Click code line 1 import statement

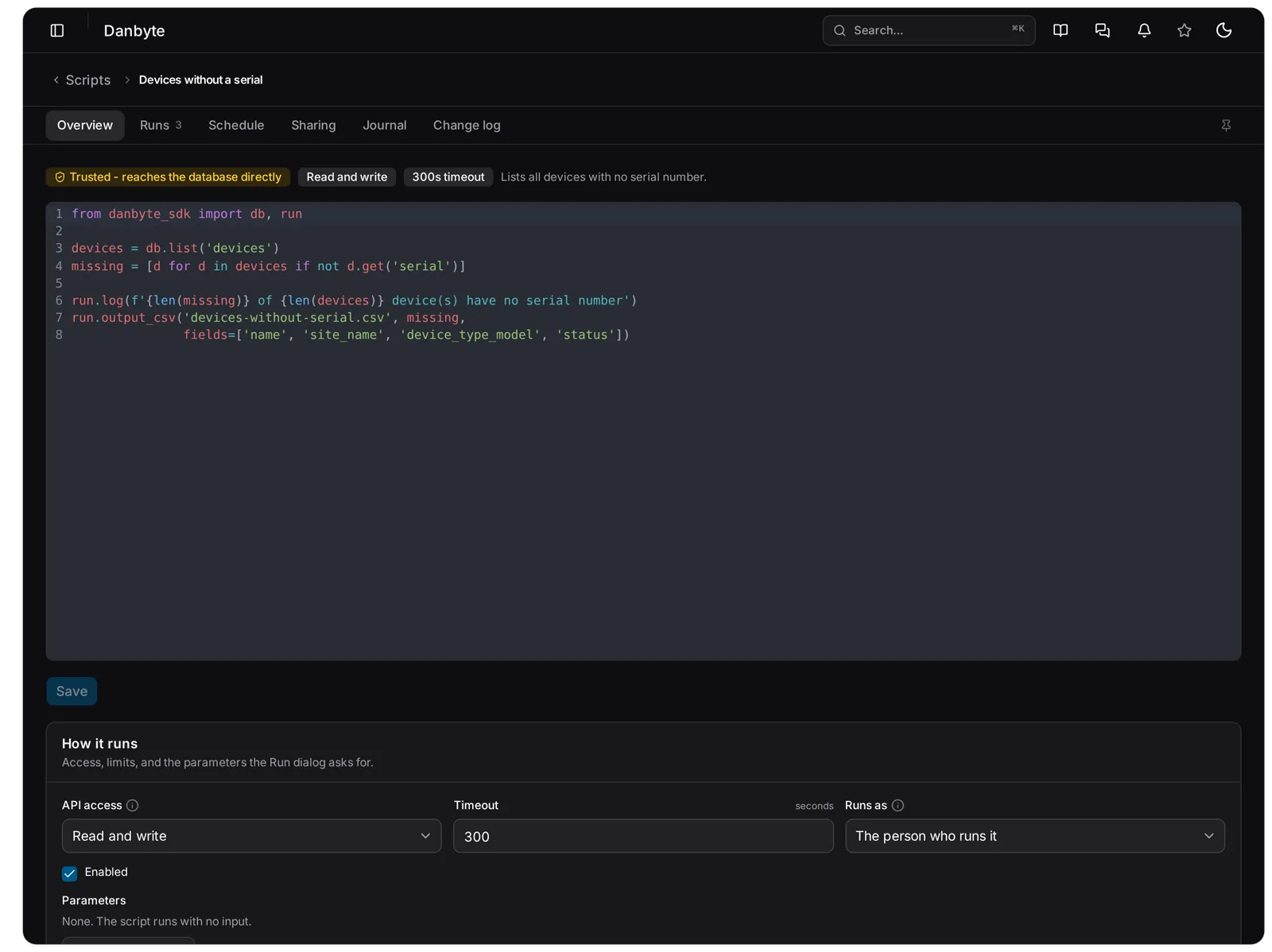coord(187,214)
